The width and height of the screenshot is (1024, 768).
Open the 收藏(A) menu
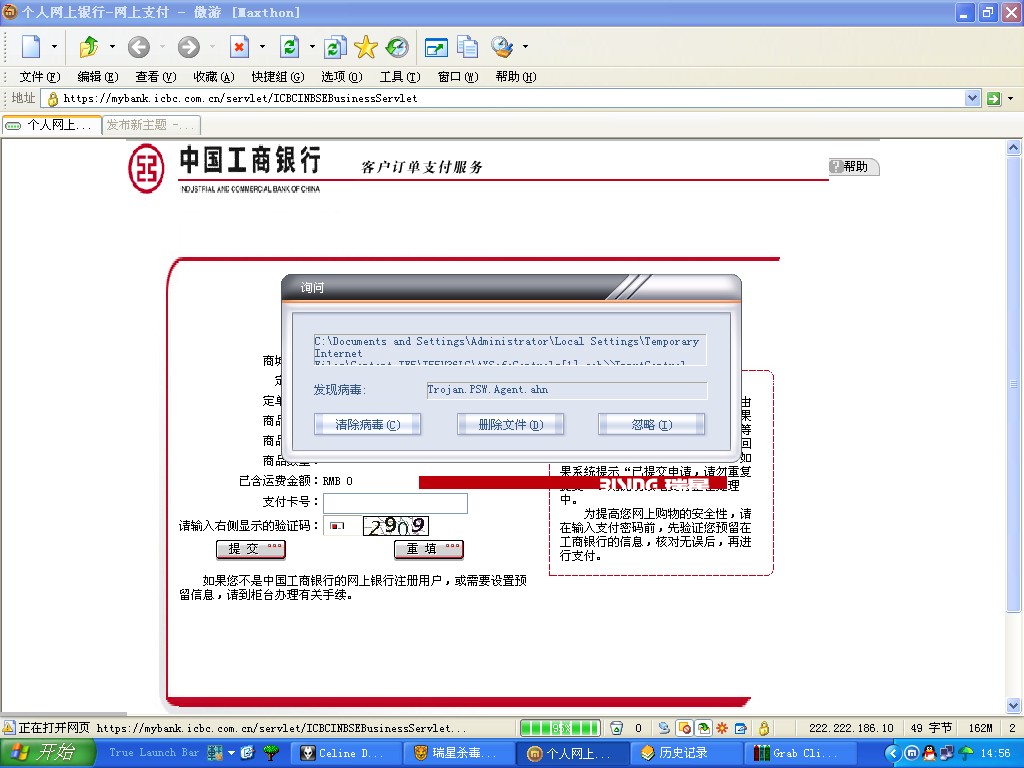tap(214, 77)
